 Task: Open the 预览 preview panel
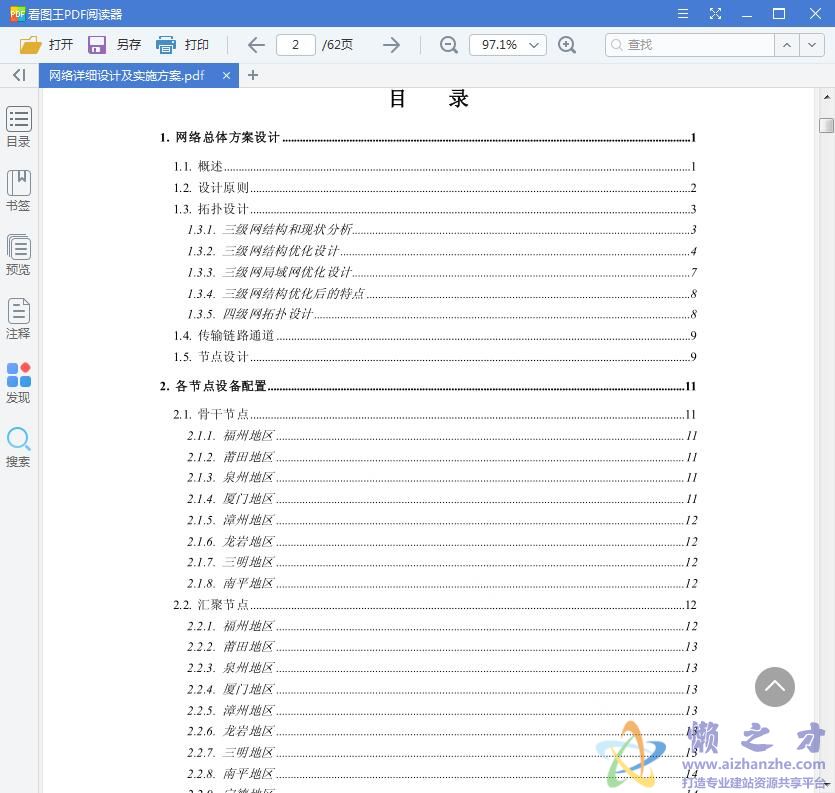(18, 253)
